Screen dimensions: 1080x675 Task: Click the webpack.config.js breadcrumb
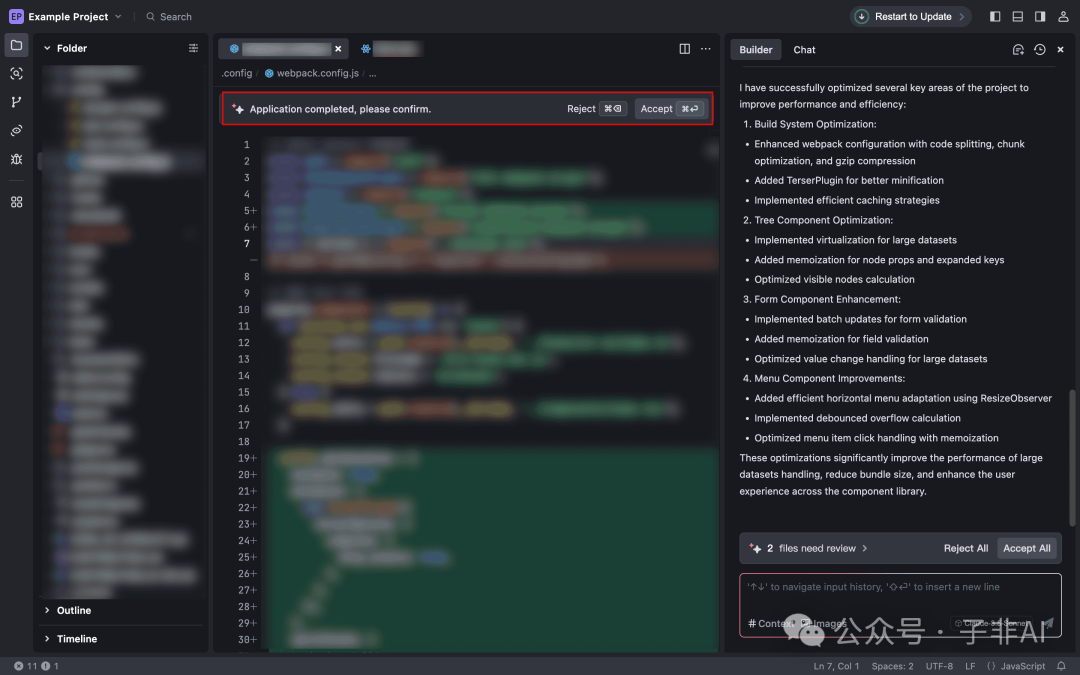click(x=311, y=73)
